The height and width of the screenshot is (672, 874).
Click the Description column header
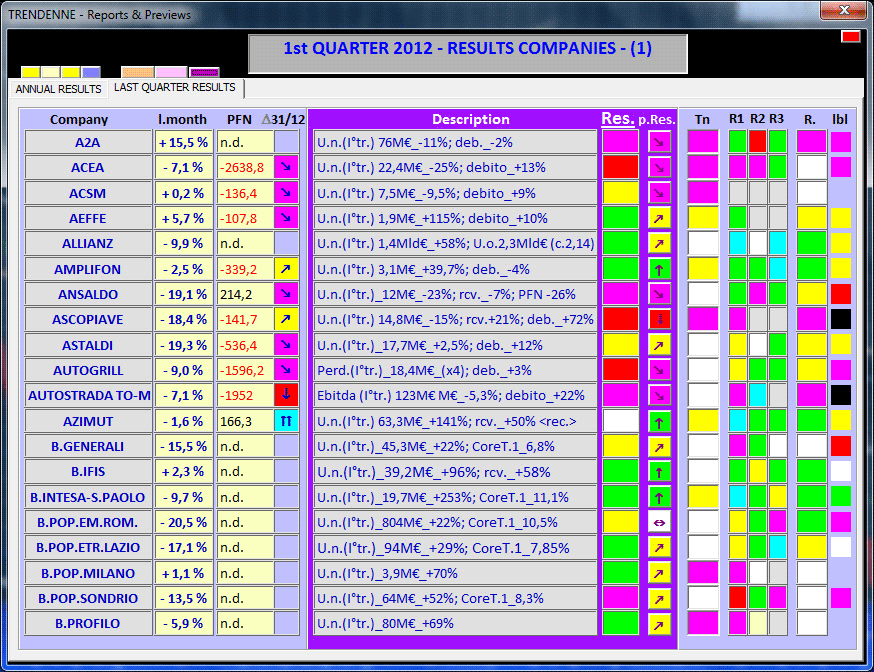[x=470, y=119]
